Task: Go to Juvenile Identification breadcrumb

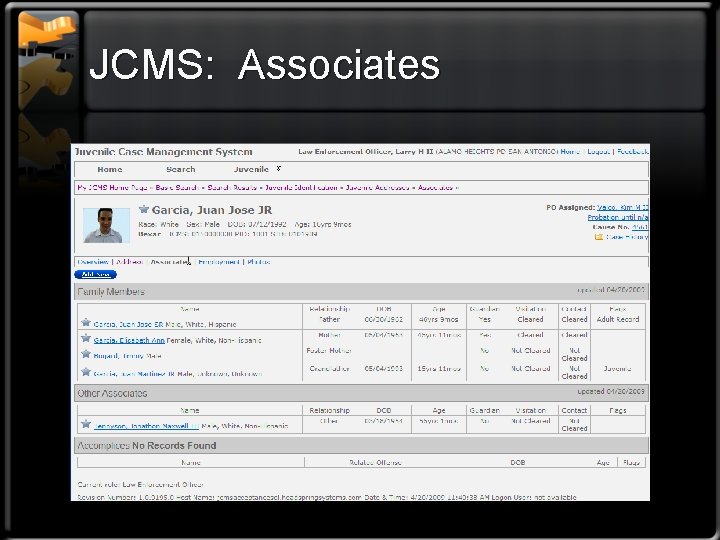Action: [x=301, y=188]
